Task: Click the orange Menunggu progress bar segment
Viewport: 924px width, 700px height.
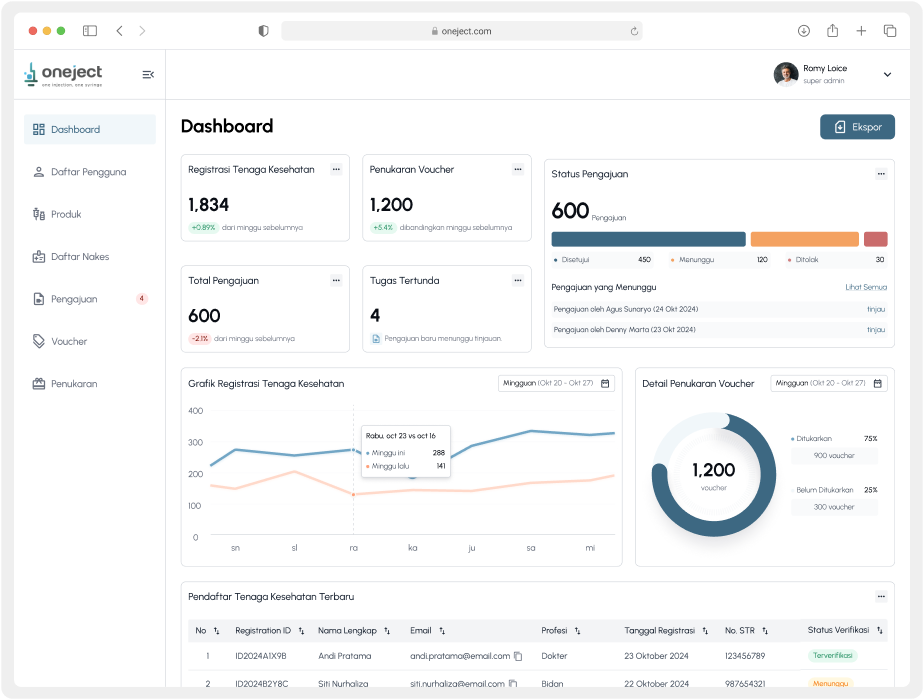Action: coord(804,239)
